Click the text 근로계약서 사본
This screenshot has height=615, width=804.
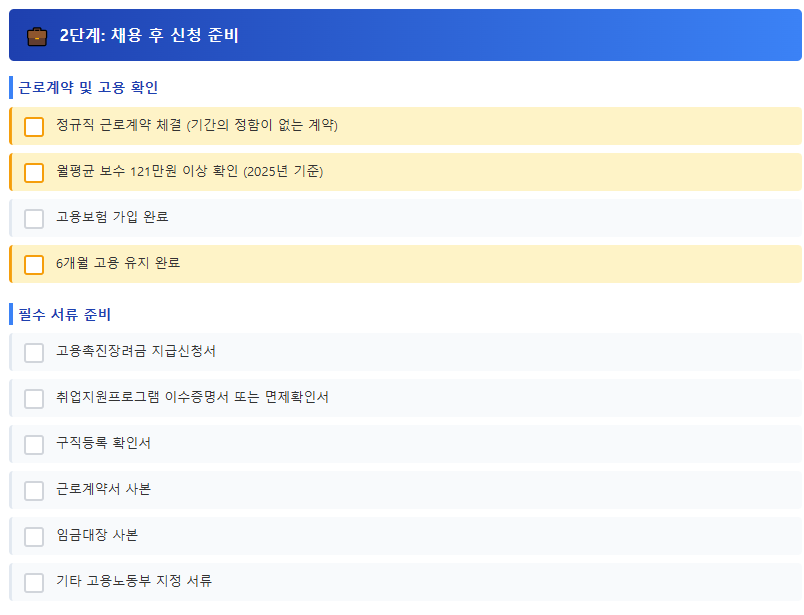[x=104, y=489]
